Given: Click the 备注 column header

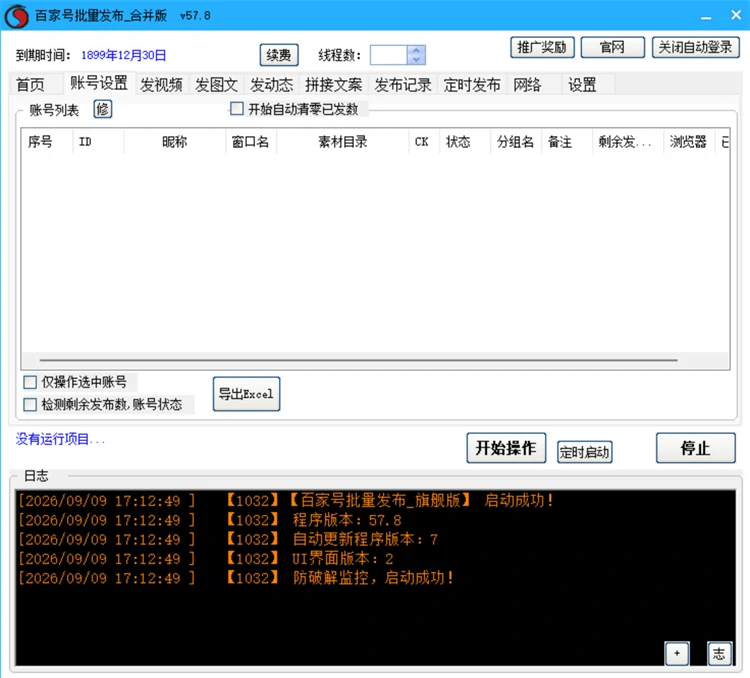Looking at the screenshot, I should (x=567, y=142).
